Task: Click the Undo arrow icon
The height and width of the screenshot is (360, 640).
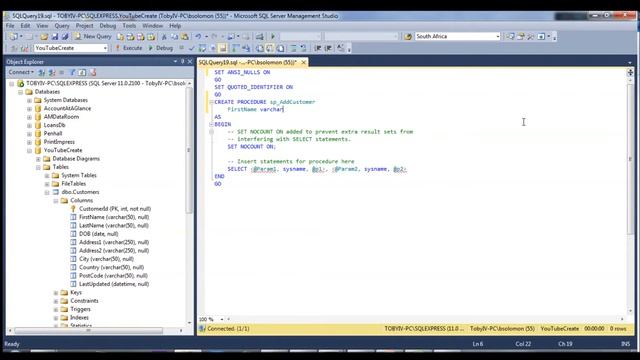Action: (198, 37)
